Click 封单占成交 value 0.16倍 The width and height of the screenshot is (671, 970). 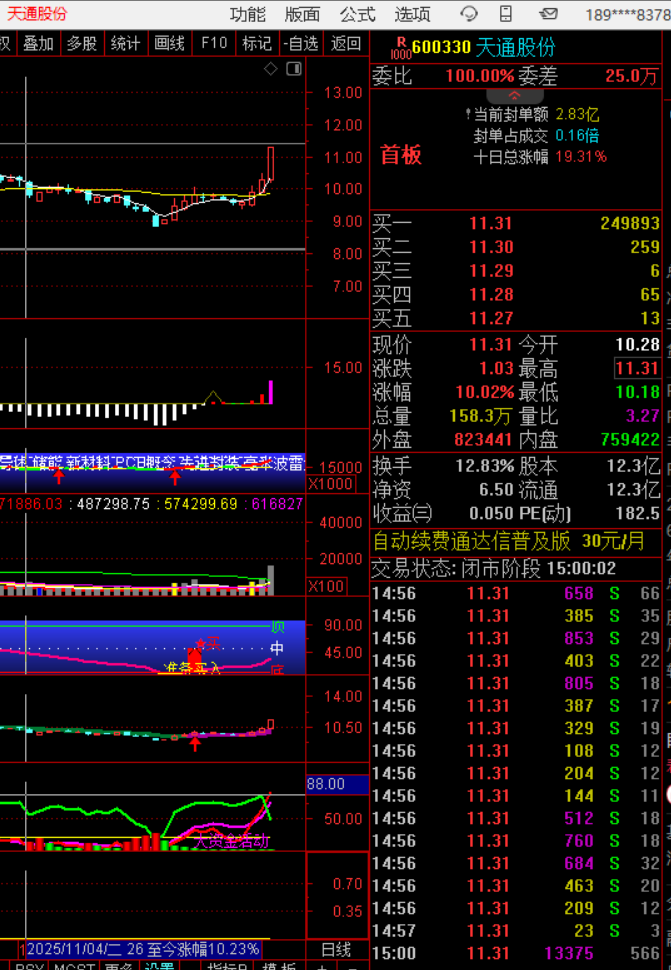pyautogui.click(x=577, y=135)
